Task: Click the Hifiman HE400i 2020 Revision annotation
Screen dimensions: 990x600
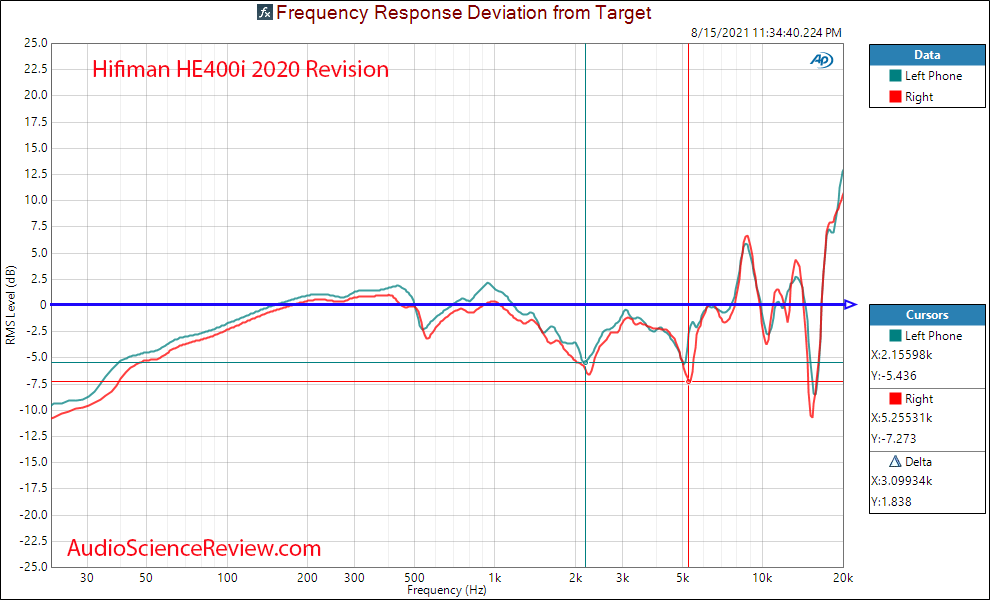Action: pyautogui.click(x=241, y=69)
